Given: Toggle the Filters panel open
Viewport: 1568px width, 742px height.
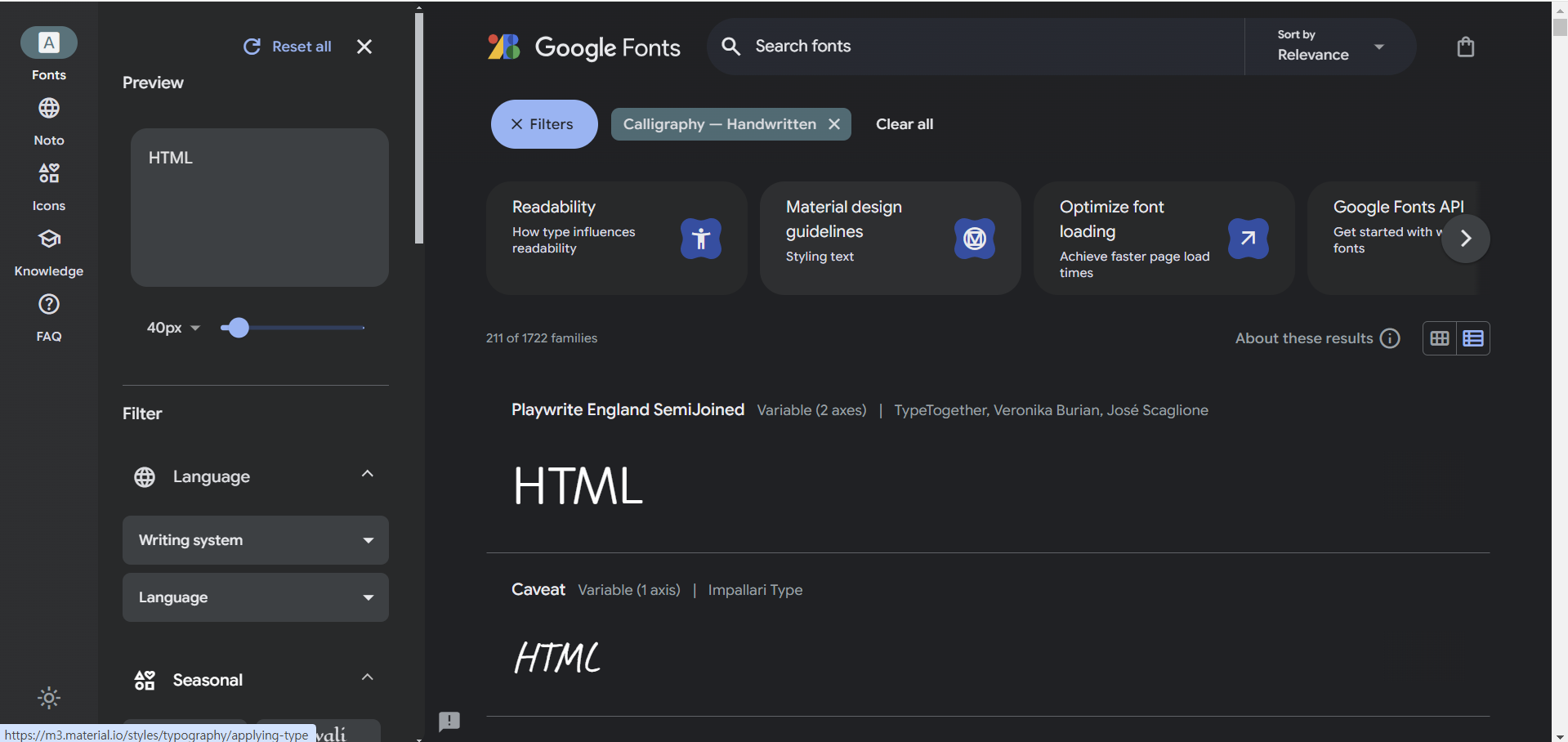Looking at the screenshot, I should [543, 124].
